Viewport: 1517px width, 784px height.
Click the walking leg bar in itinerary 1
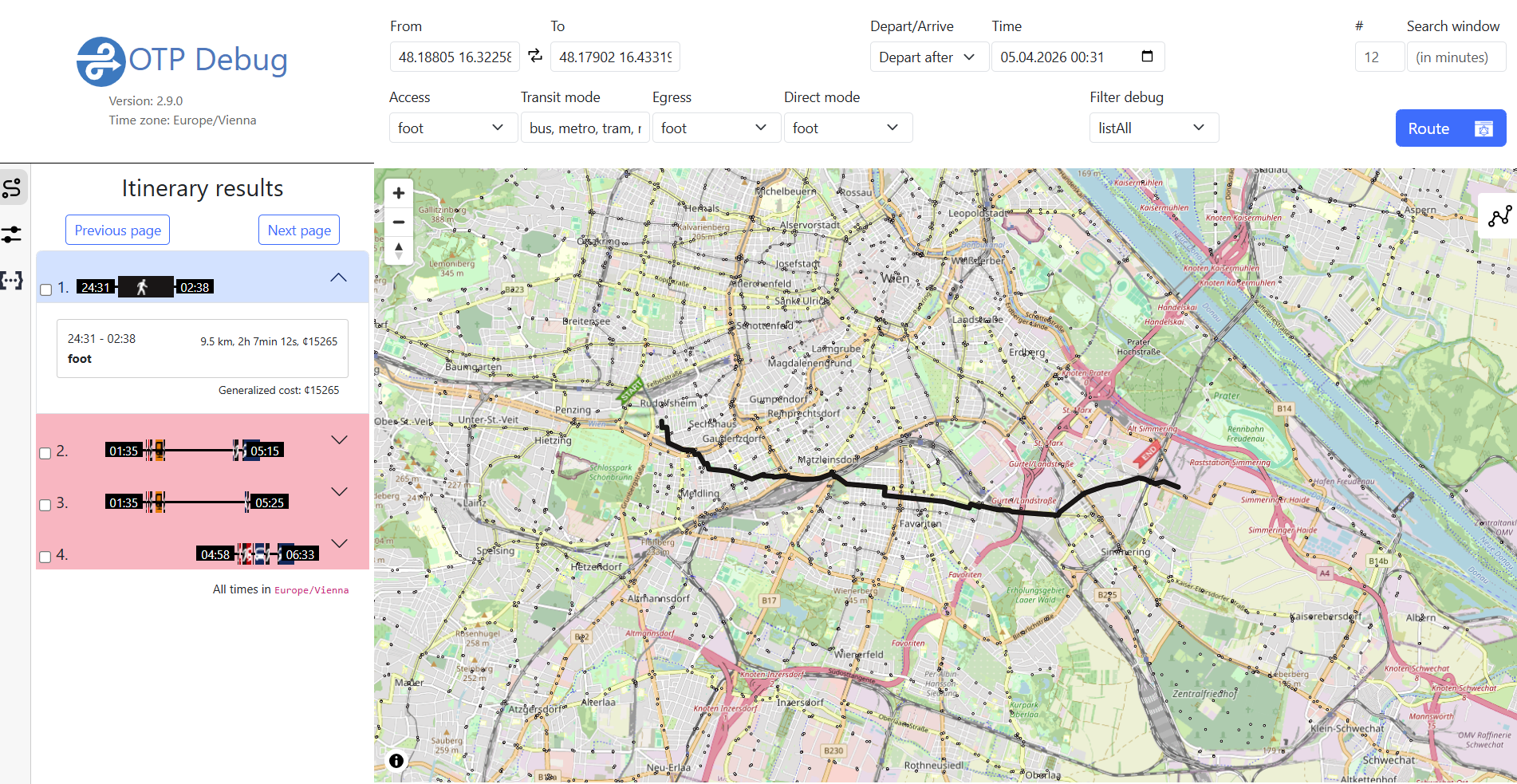tap(145, 287)
